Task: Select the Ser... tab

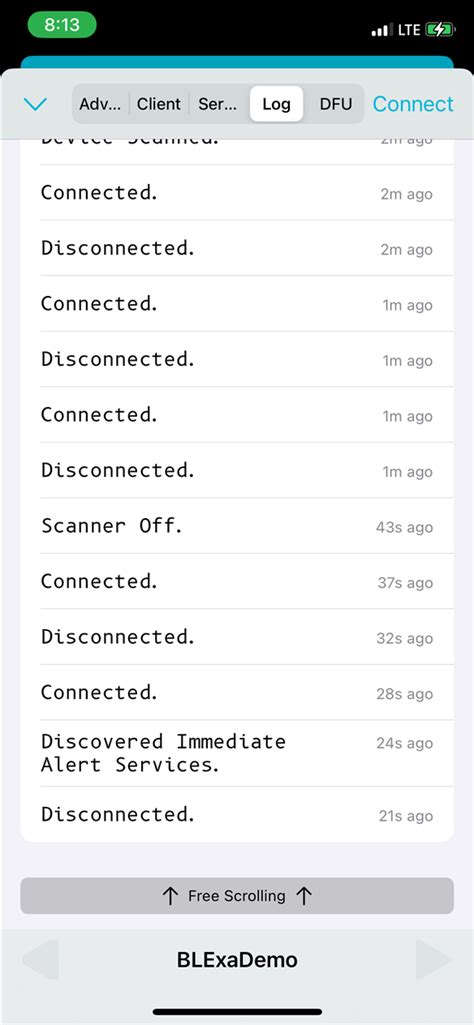Action: coord(218,104)
